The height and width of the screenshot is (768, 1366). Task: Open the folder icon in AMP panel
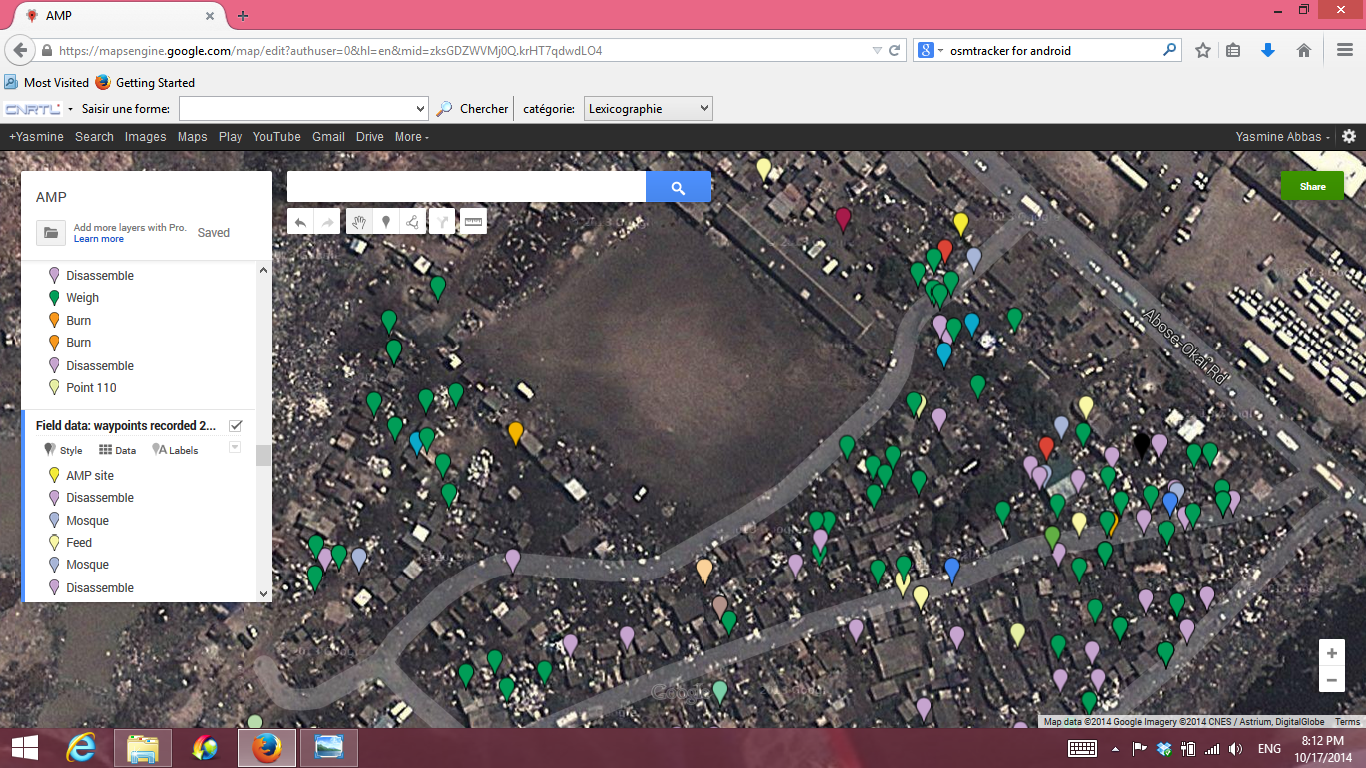click(x=51, y=233)
